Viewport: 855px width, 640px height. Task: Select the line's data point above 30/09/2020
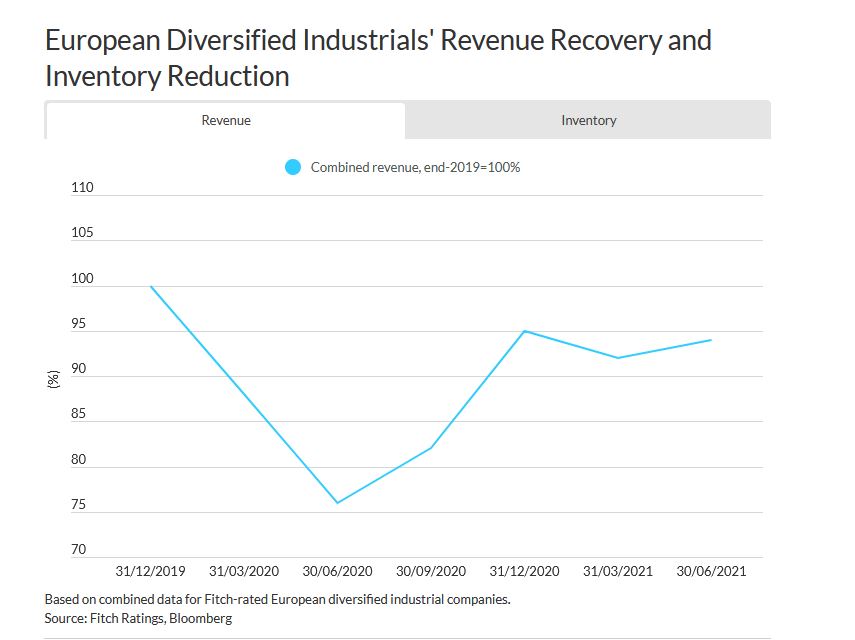(431, 448)
